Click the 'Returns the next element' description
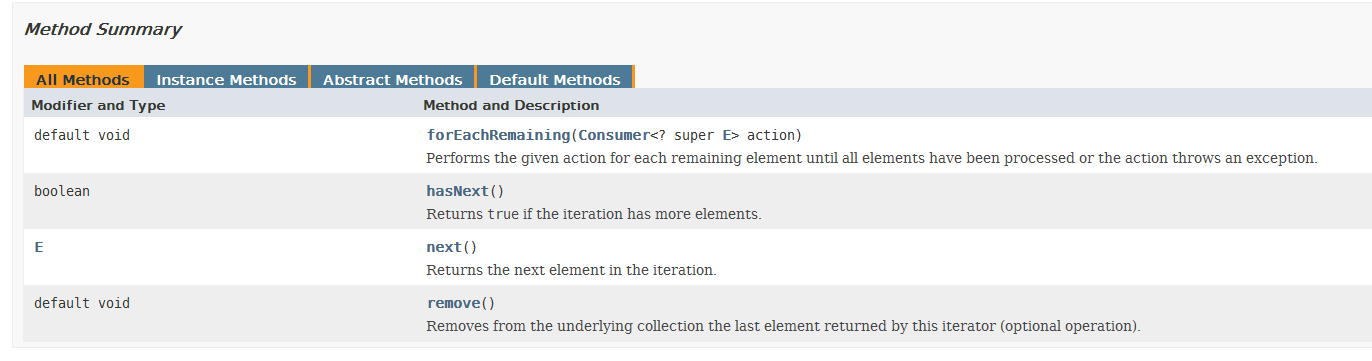The height and width of the screenshot is (361, 1372). point(571,270)
